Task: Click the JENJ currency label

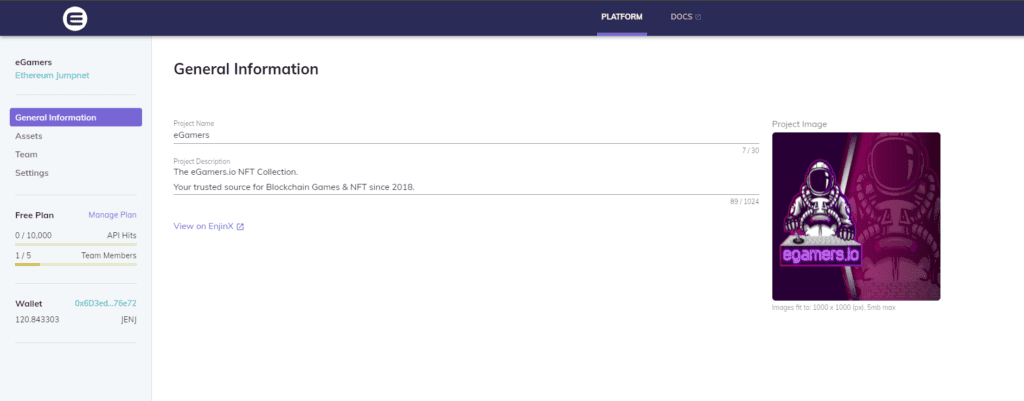Action: click(x=129, y=319)
